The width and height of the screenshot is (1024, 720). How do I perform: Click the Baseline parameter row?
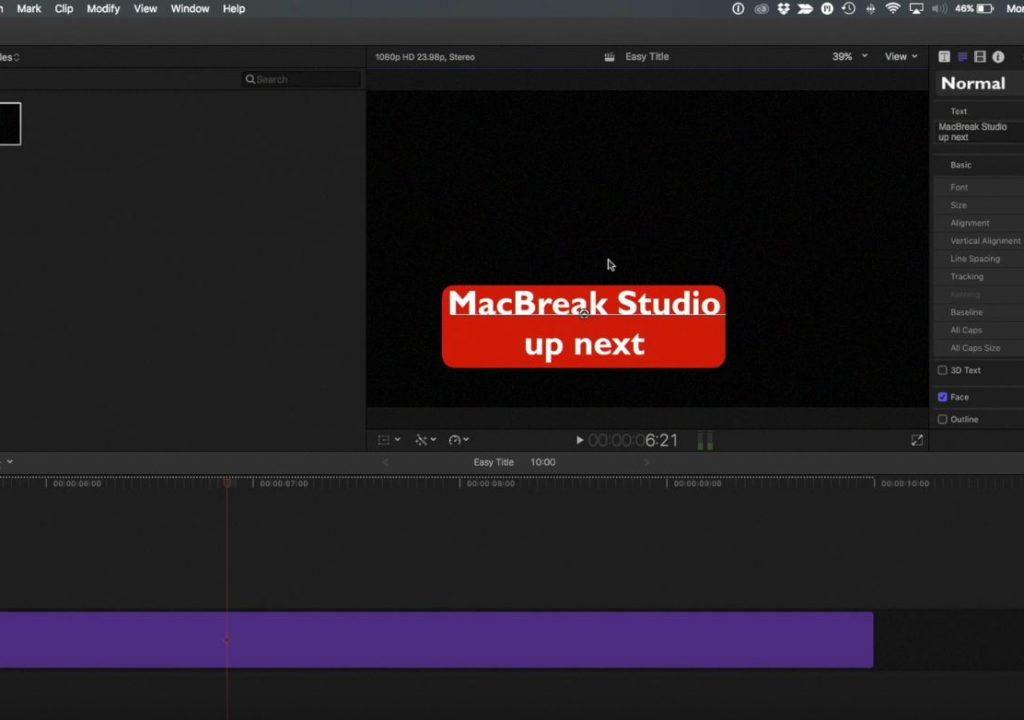click(979, 312)
